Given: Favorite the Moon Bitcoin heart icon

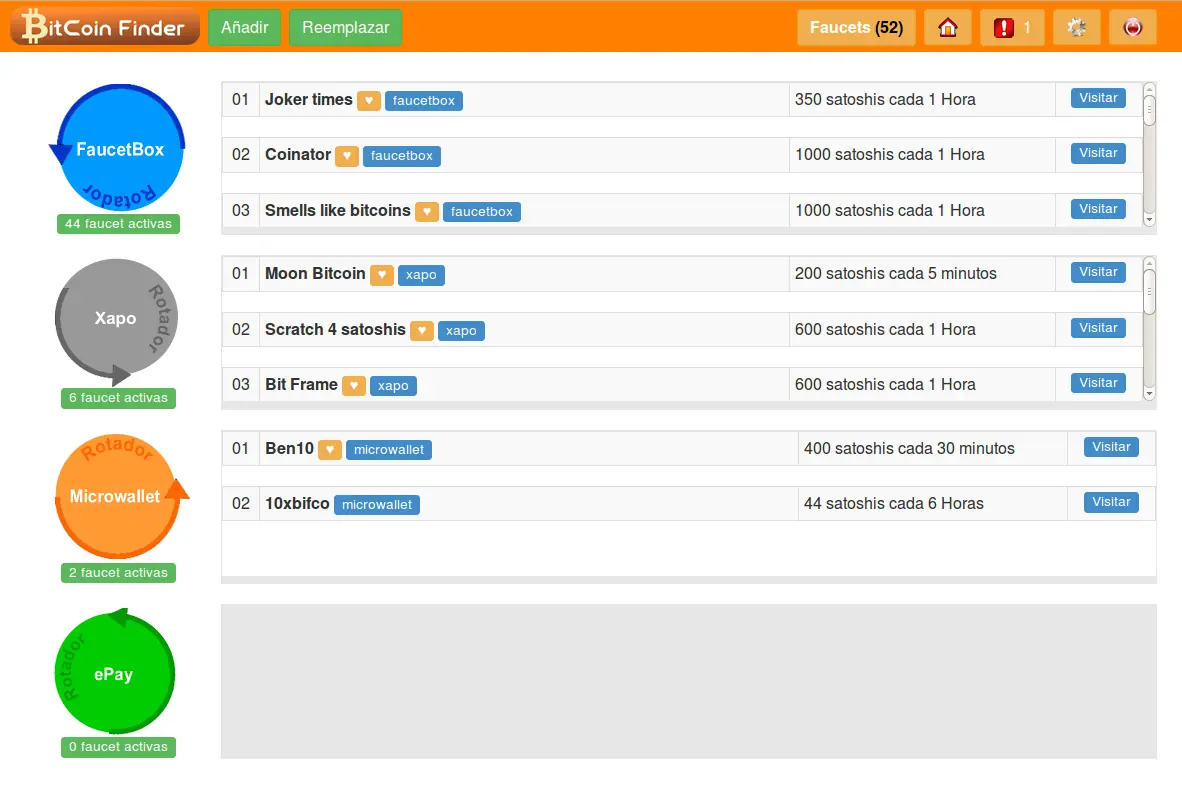Looking at the screenshot, I should coord(382,274).
